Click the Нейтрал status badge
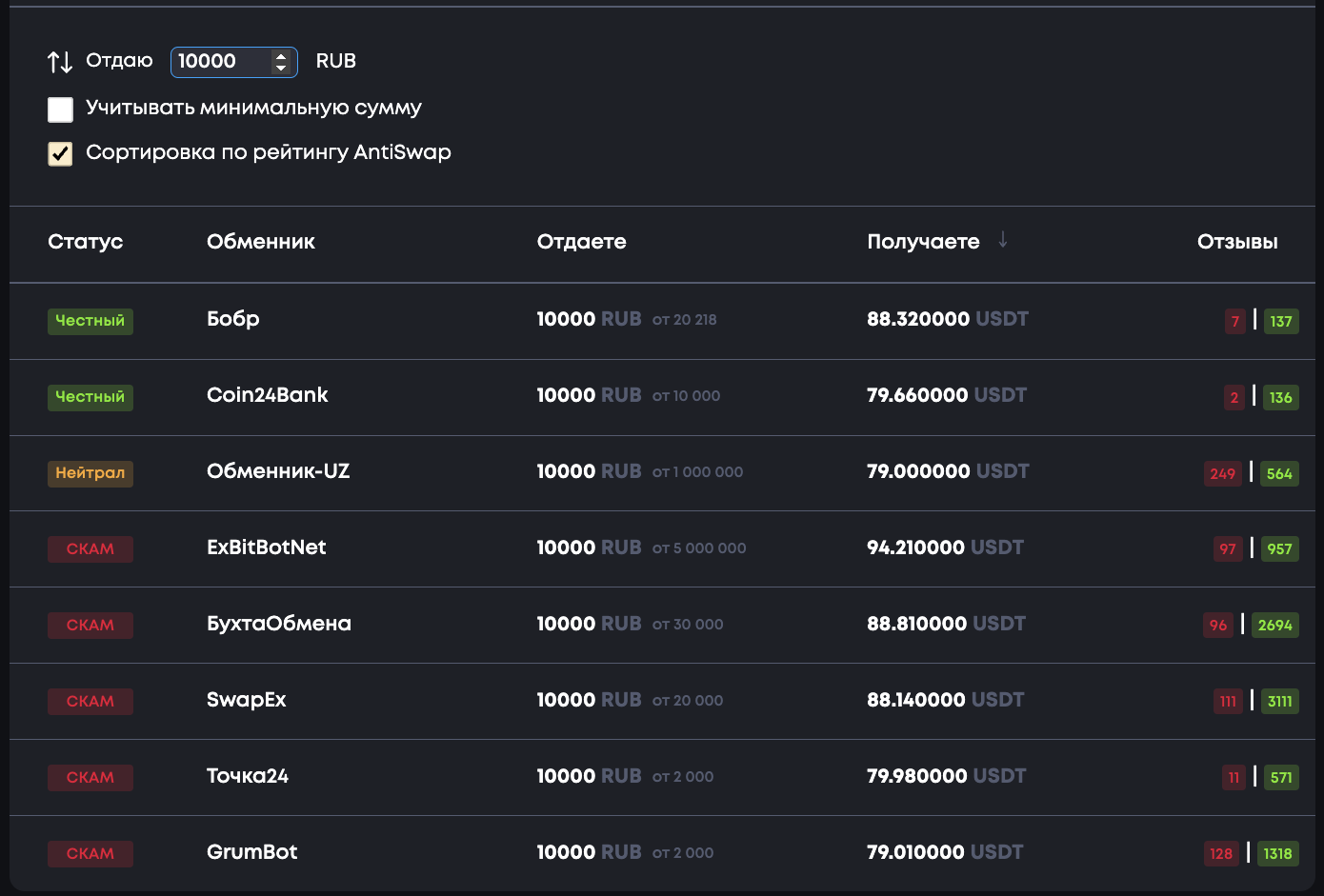Screen dimensions: 1324x896 [90, 473]
